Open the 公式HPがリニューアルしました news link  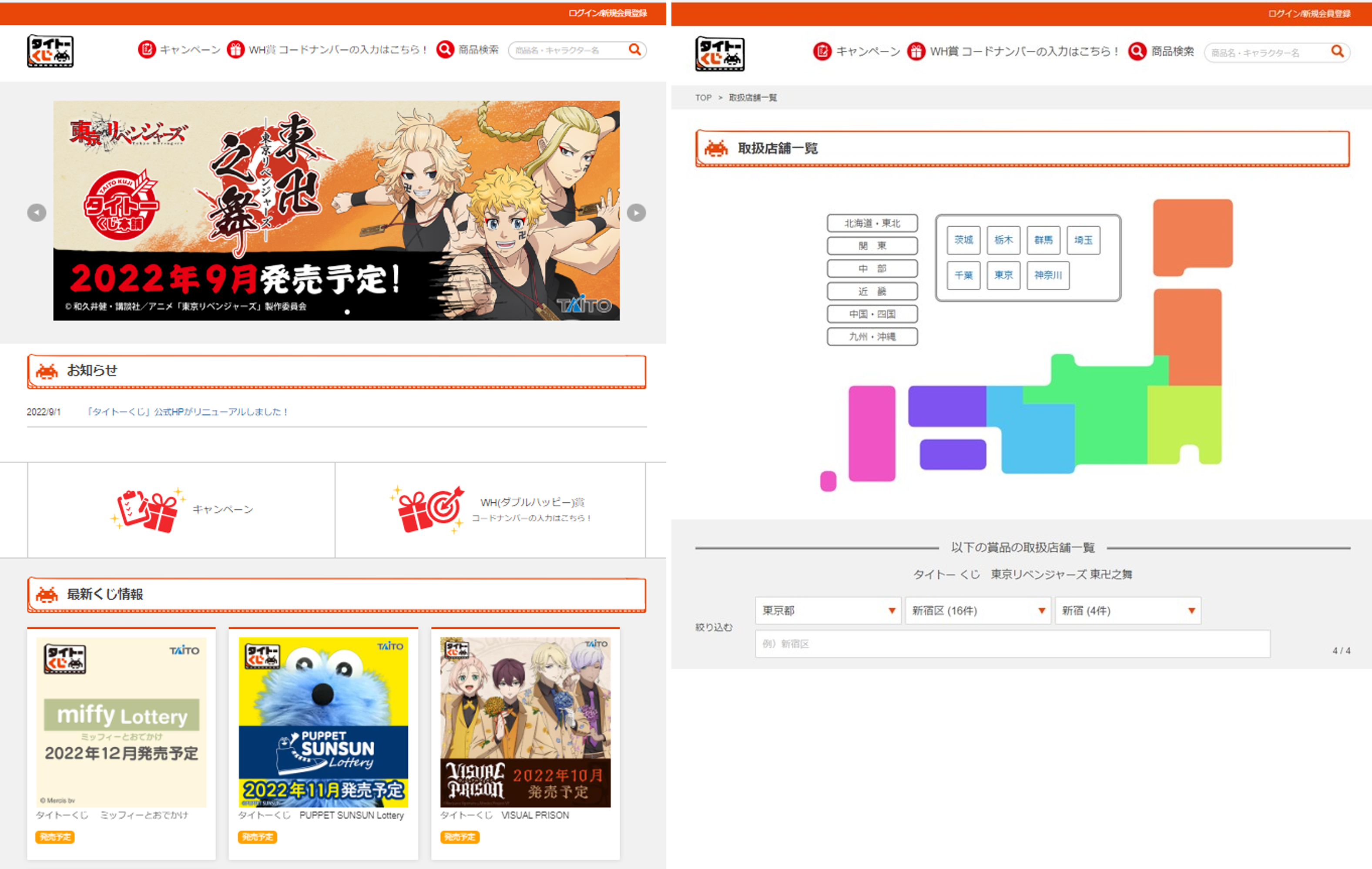[188, 411]
